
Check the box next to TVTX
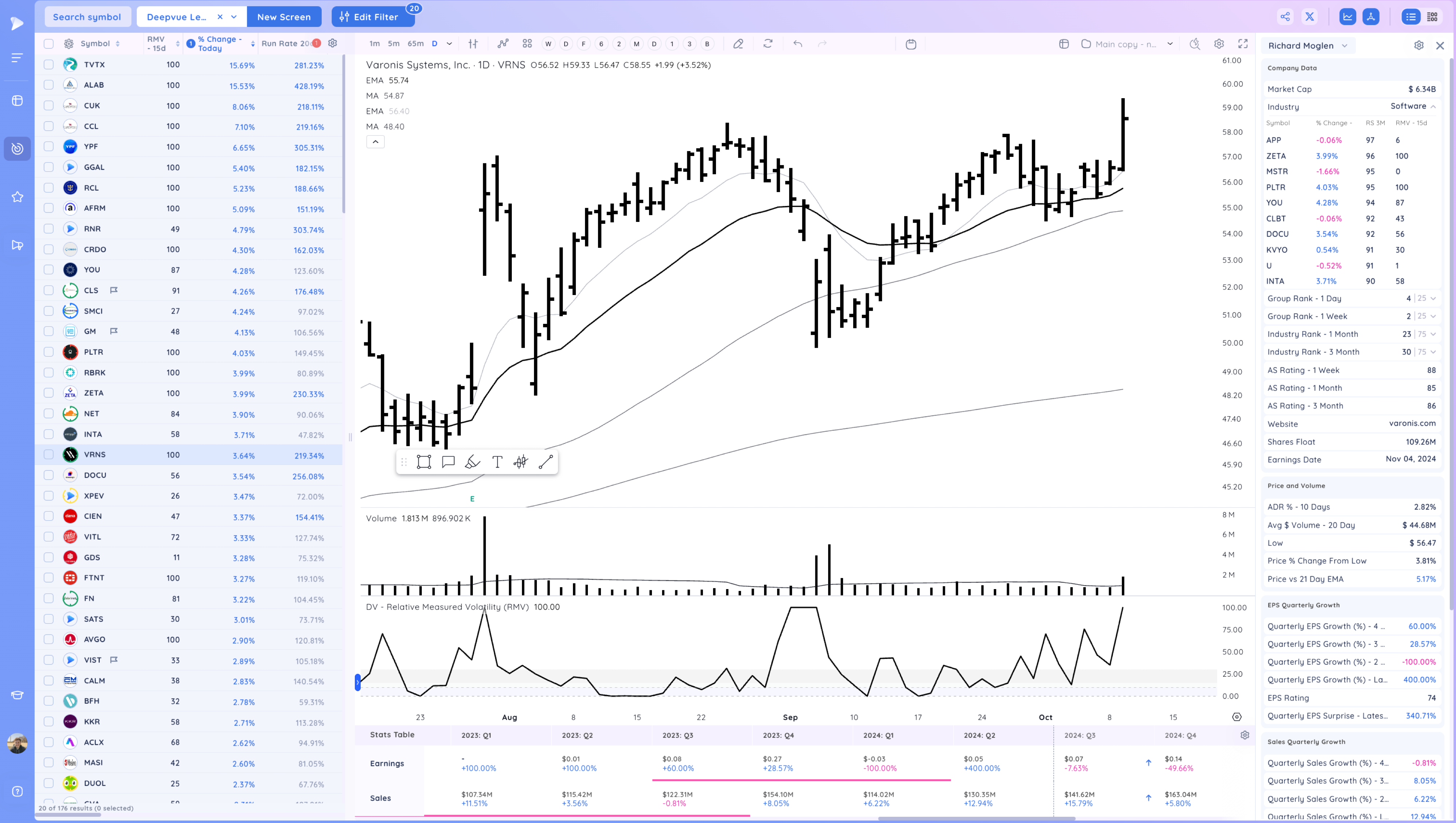49,64
